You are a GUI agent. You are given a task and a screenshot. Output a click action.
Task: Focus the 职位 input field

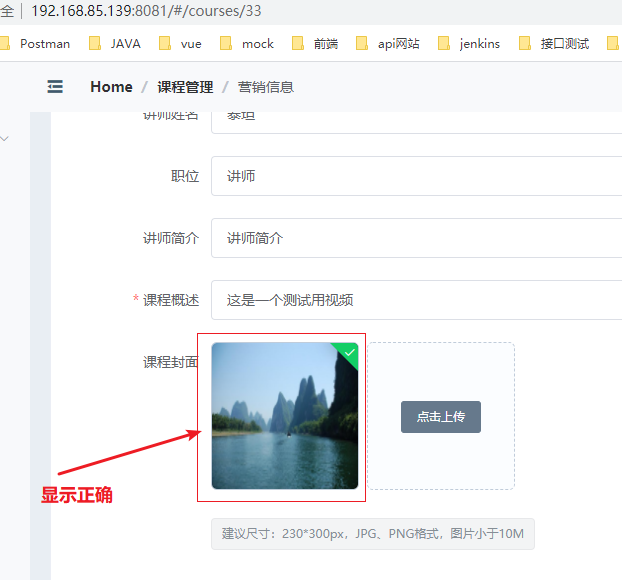click(x=417, y=176)
